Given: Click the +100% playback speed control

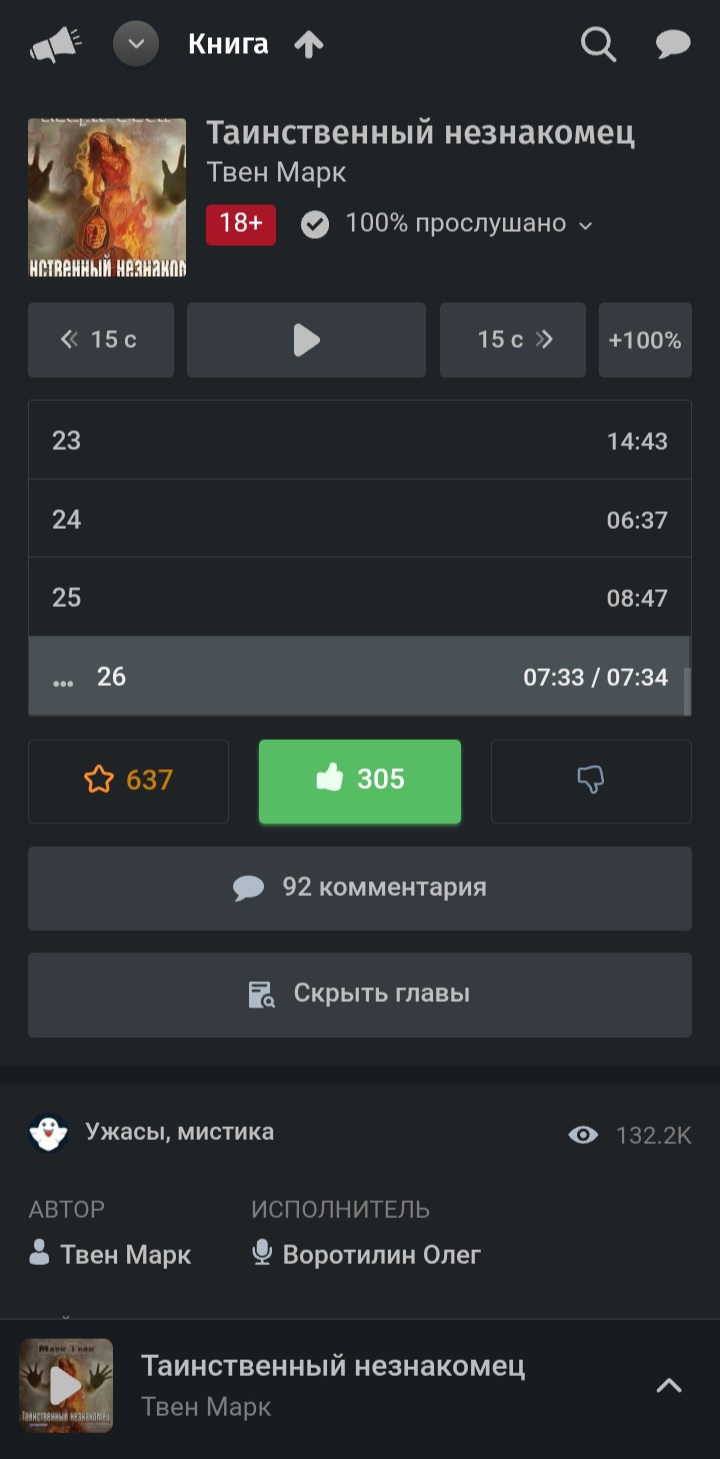Looking at the screenshot, I should (x=645, y=340).
